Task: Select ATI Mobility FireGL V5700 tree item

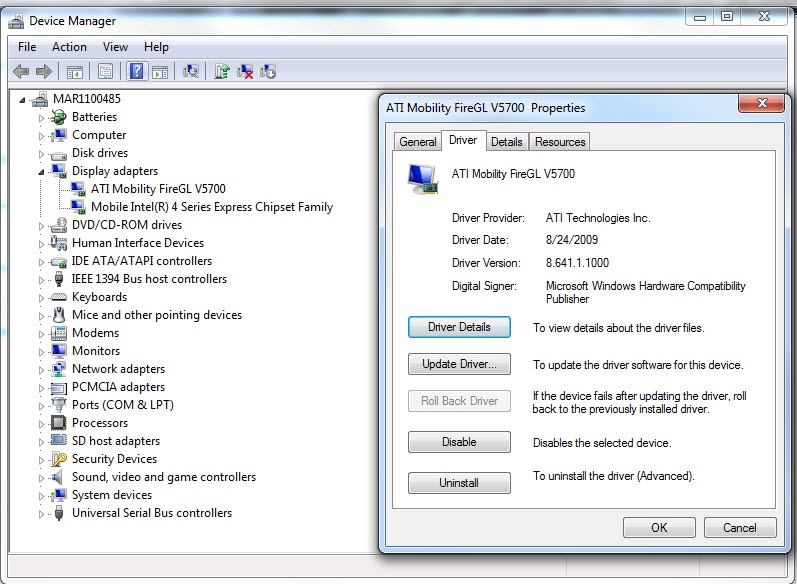Action: [158, 189]
